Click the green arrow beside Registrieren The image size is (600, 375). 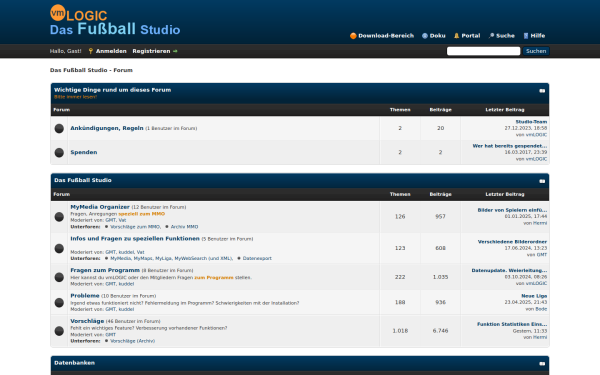175,51
